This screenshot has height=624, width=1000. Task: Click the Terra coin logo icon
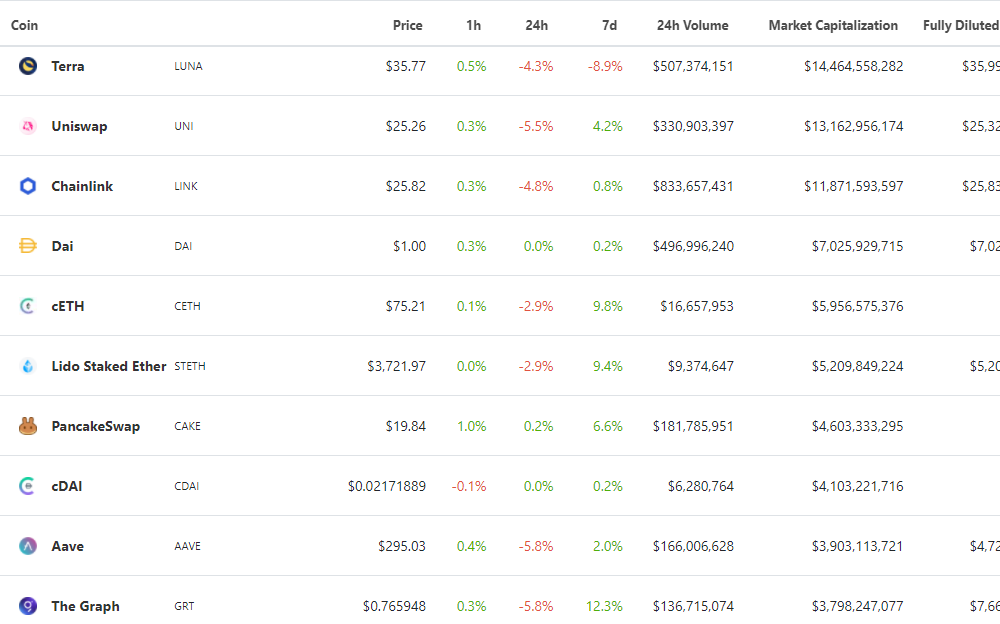click(27, 66)
